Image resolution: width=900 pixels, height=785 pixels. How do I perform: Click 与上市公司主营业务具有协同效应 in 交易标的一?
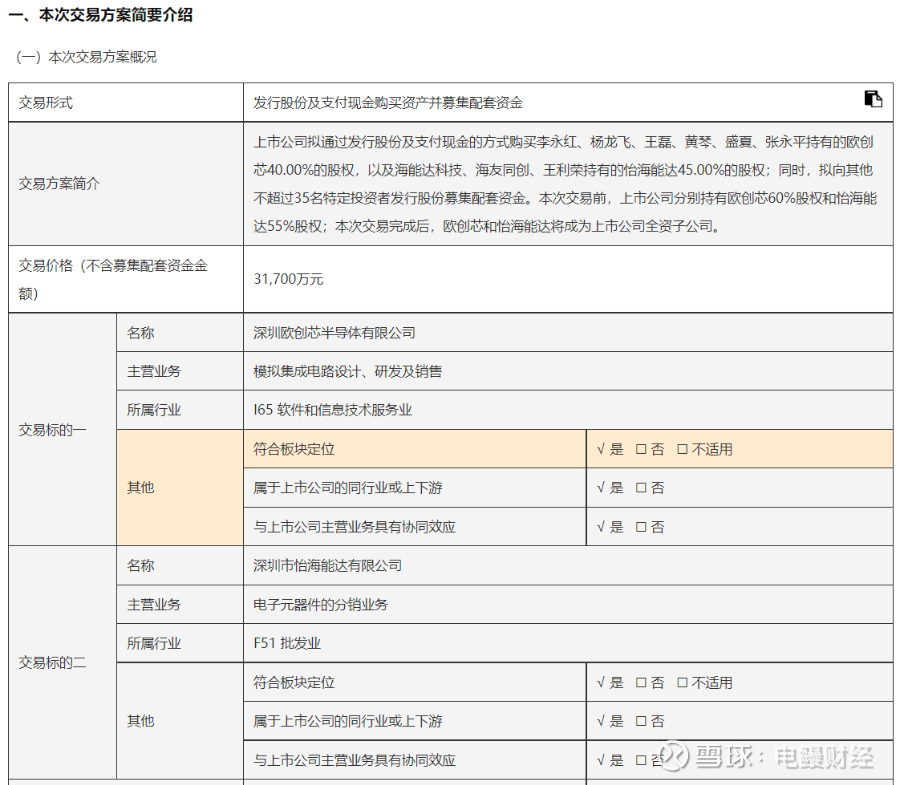(415, 527)
